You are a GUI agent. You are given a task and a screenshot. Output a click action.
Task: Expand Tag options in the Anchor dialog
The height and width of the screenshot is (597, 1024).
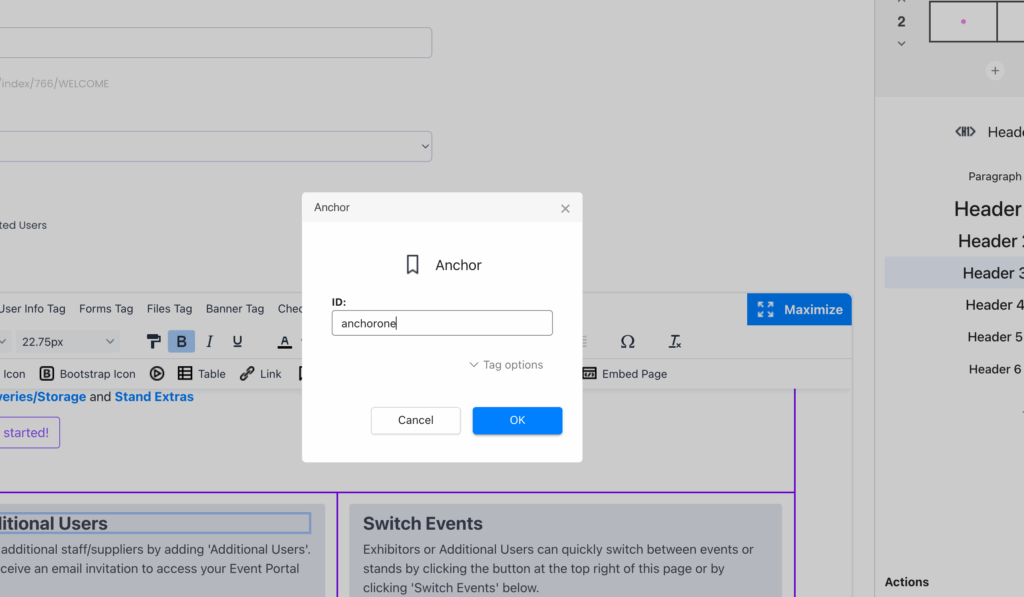[x=506, y=365]
